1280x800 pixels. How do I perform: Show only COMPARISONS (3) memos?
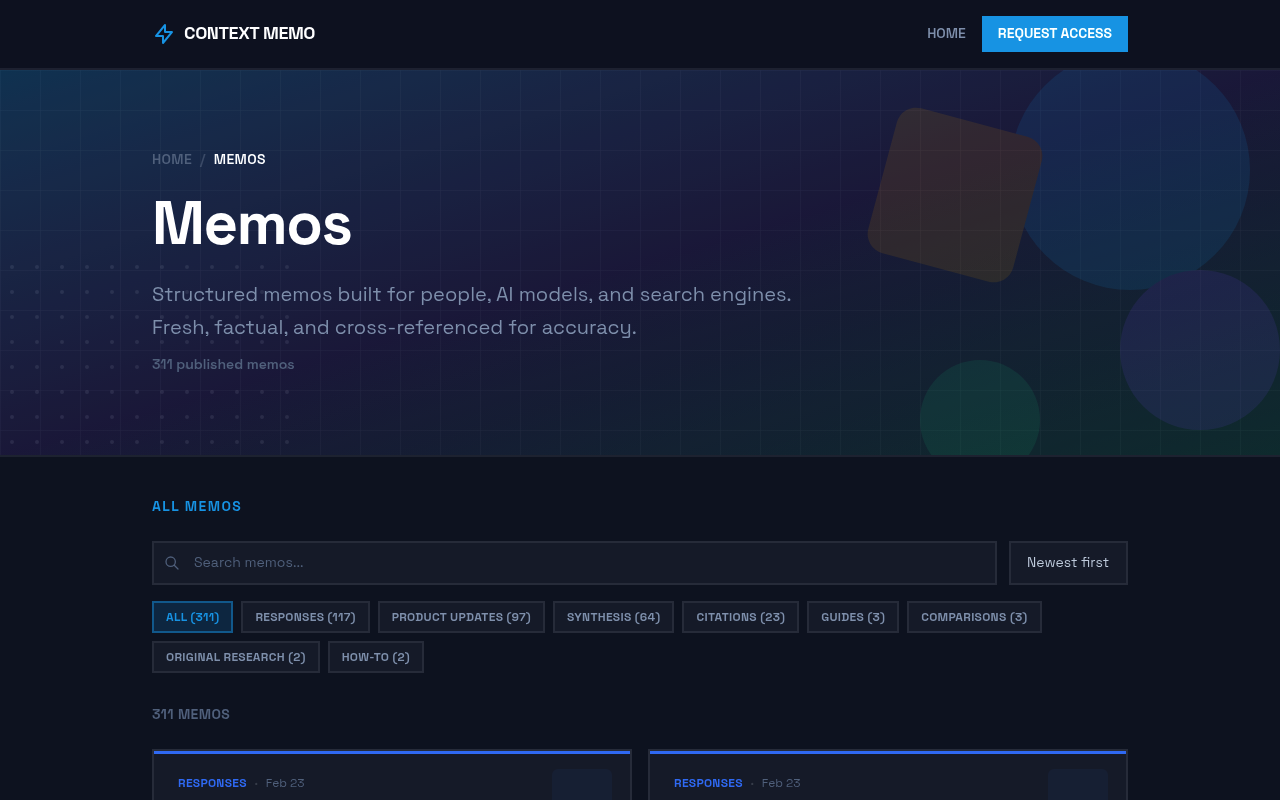click(974, 616)
